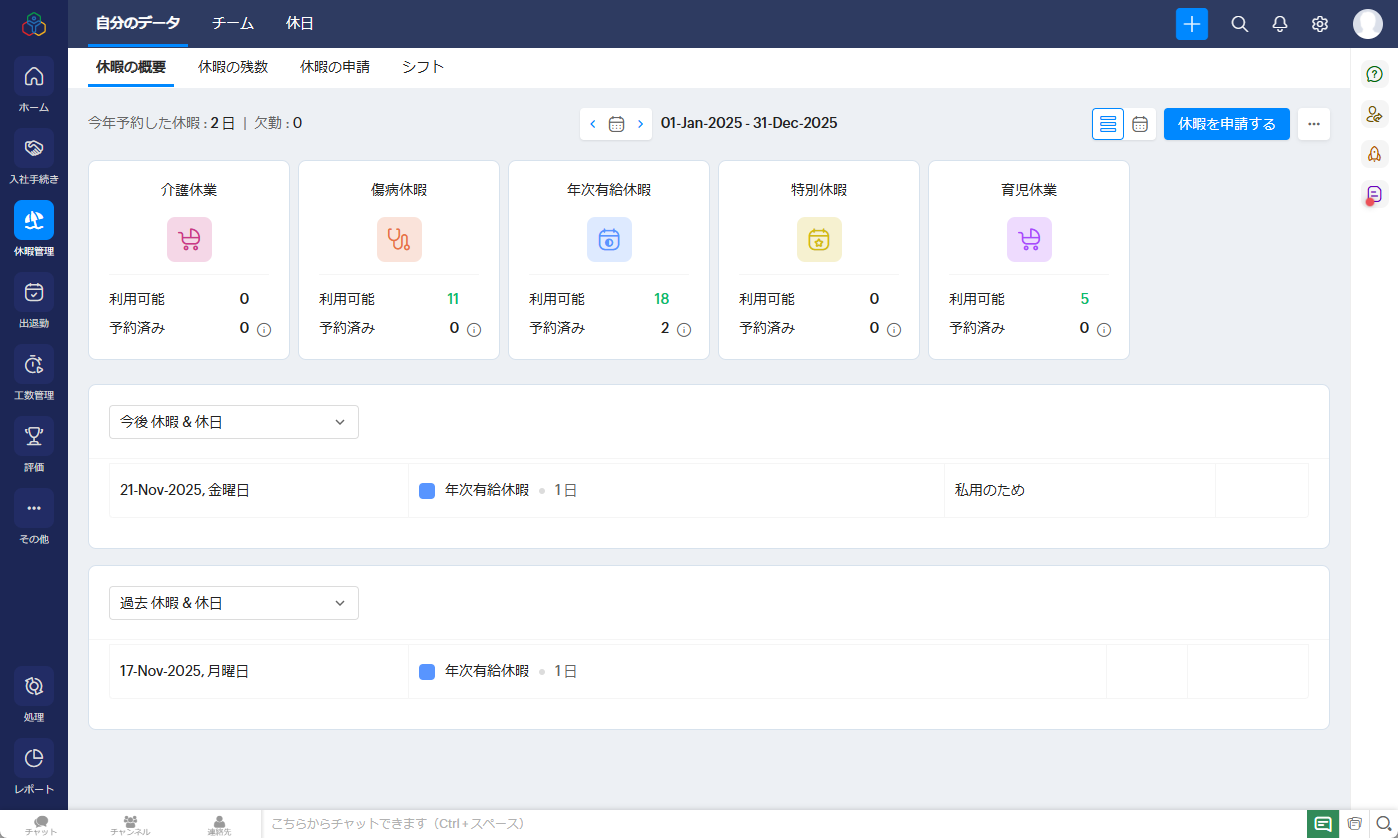Expand the 今後 休暇 & 休日 dropdown
The width and height of the screenshot is (1398, 838).
coord(233,422)
